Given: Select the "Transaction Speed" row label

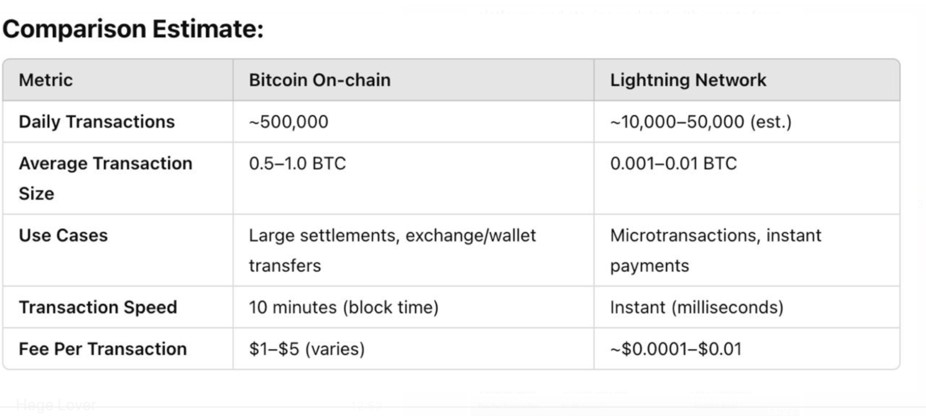Looking at the screenshot, I should click(x=98, y=307).
